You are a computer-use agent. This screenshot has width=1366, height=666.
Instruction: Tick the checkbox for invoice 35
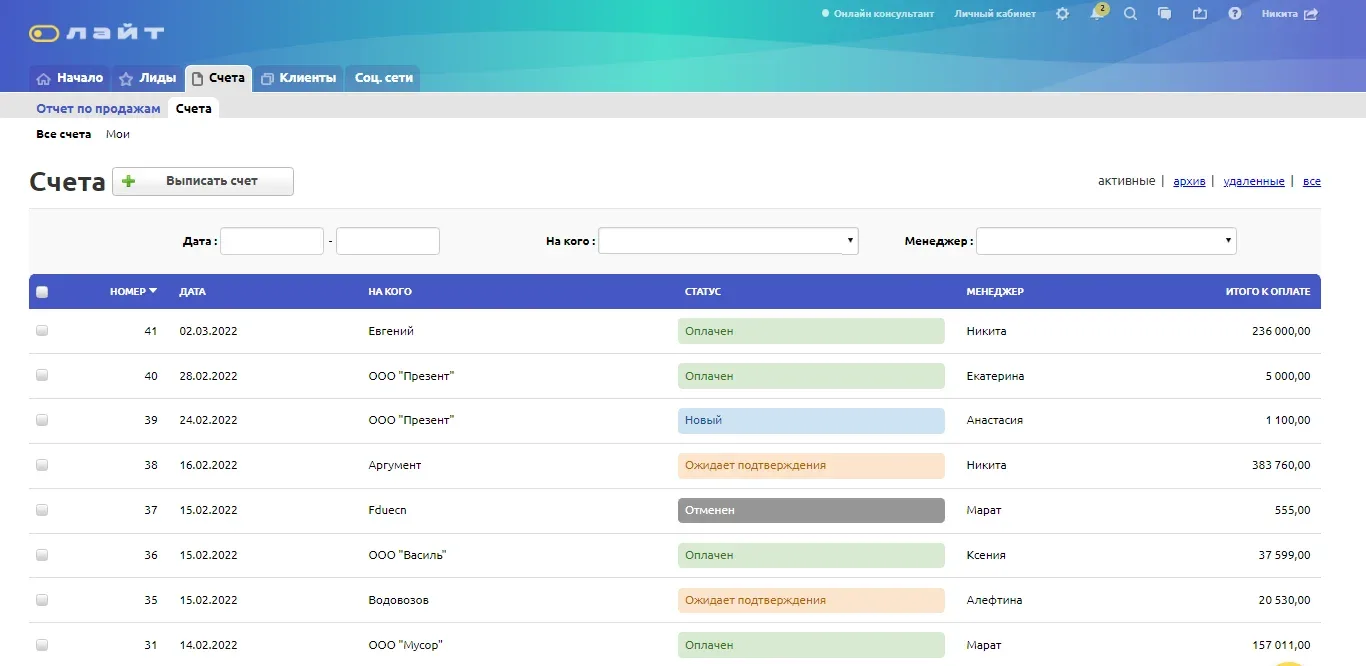[x=42, y=600]
